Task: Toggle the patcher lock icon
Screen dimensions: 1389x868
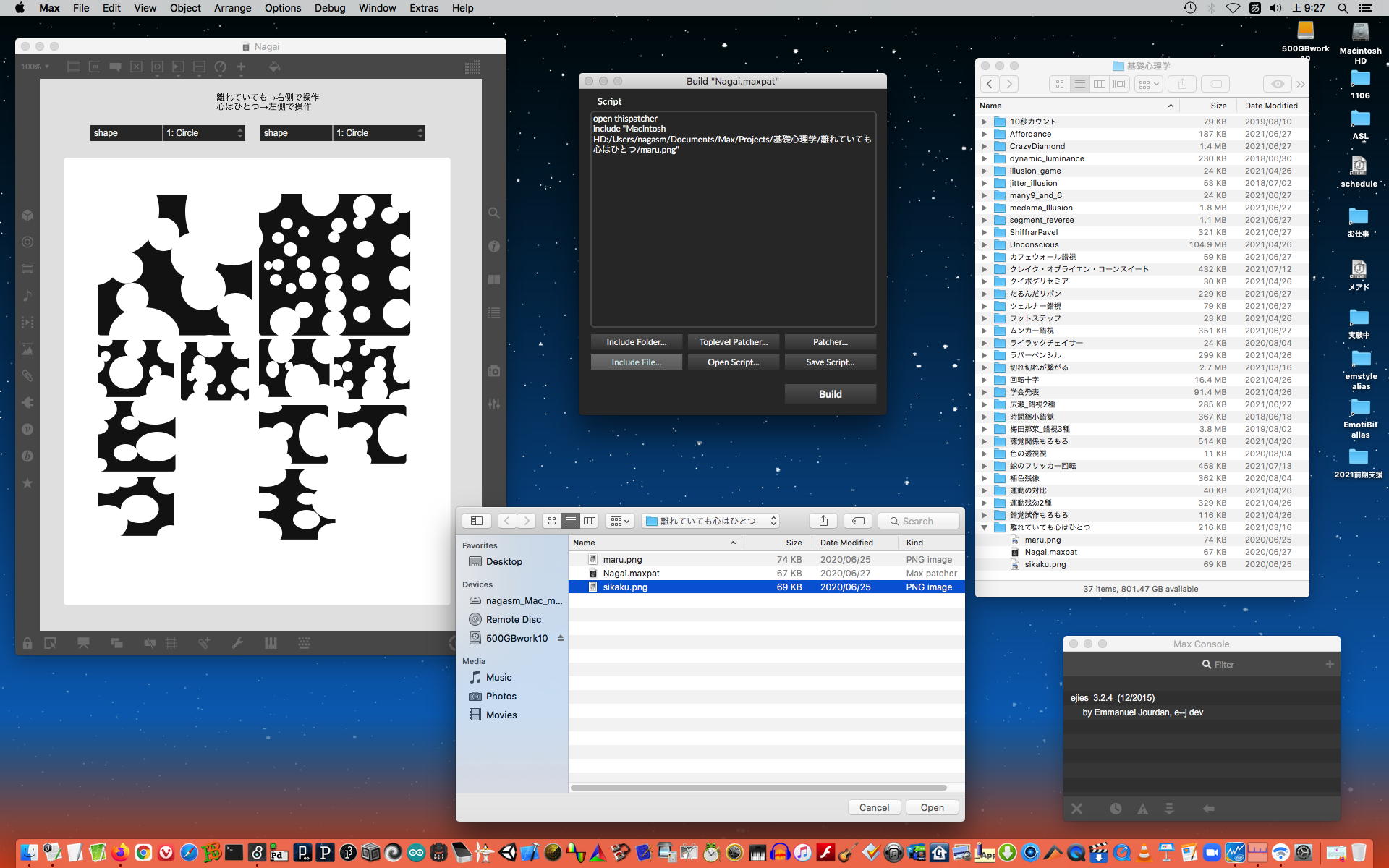Action: click(27, 643)
